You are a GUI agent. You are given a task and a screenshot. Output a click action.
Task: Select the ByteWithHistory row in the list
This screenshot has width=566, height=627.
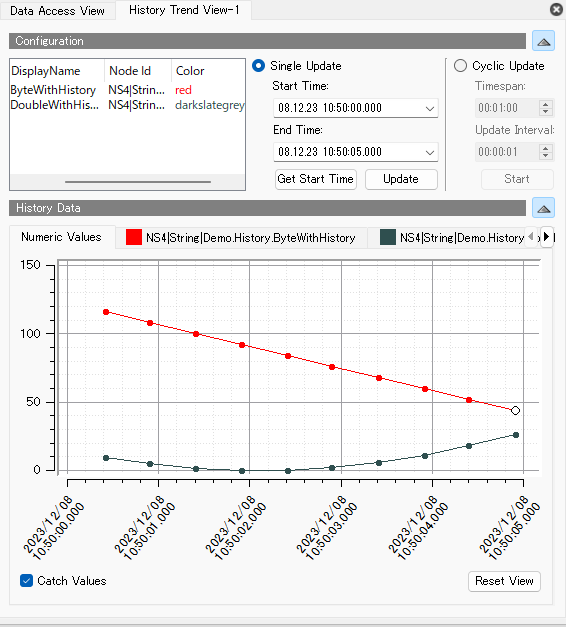coord(127,90)
